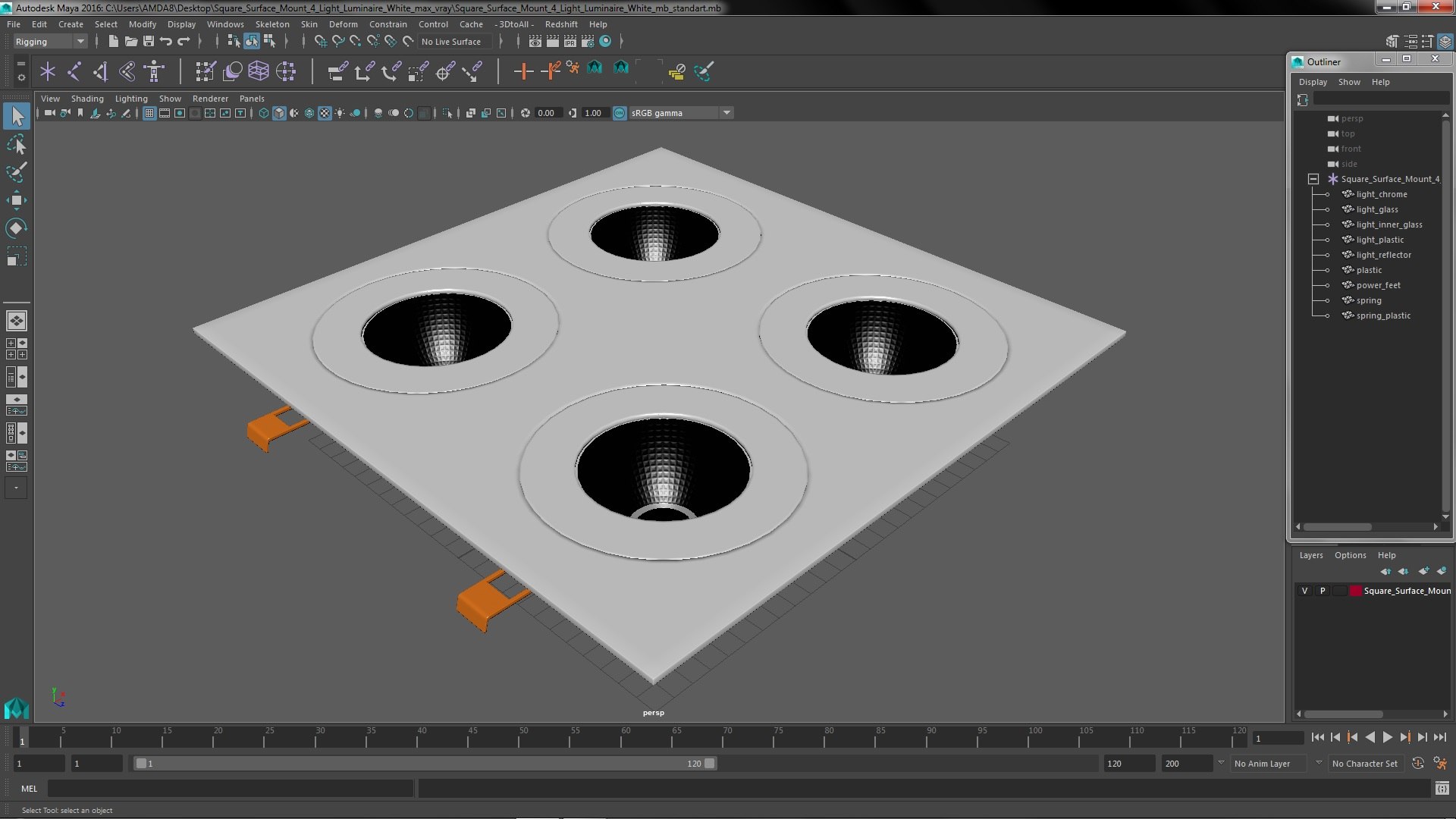Click the Create Joint tool on the shelf
The width and height of the screenshot is (1456, 819).
pos(74,71)
